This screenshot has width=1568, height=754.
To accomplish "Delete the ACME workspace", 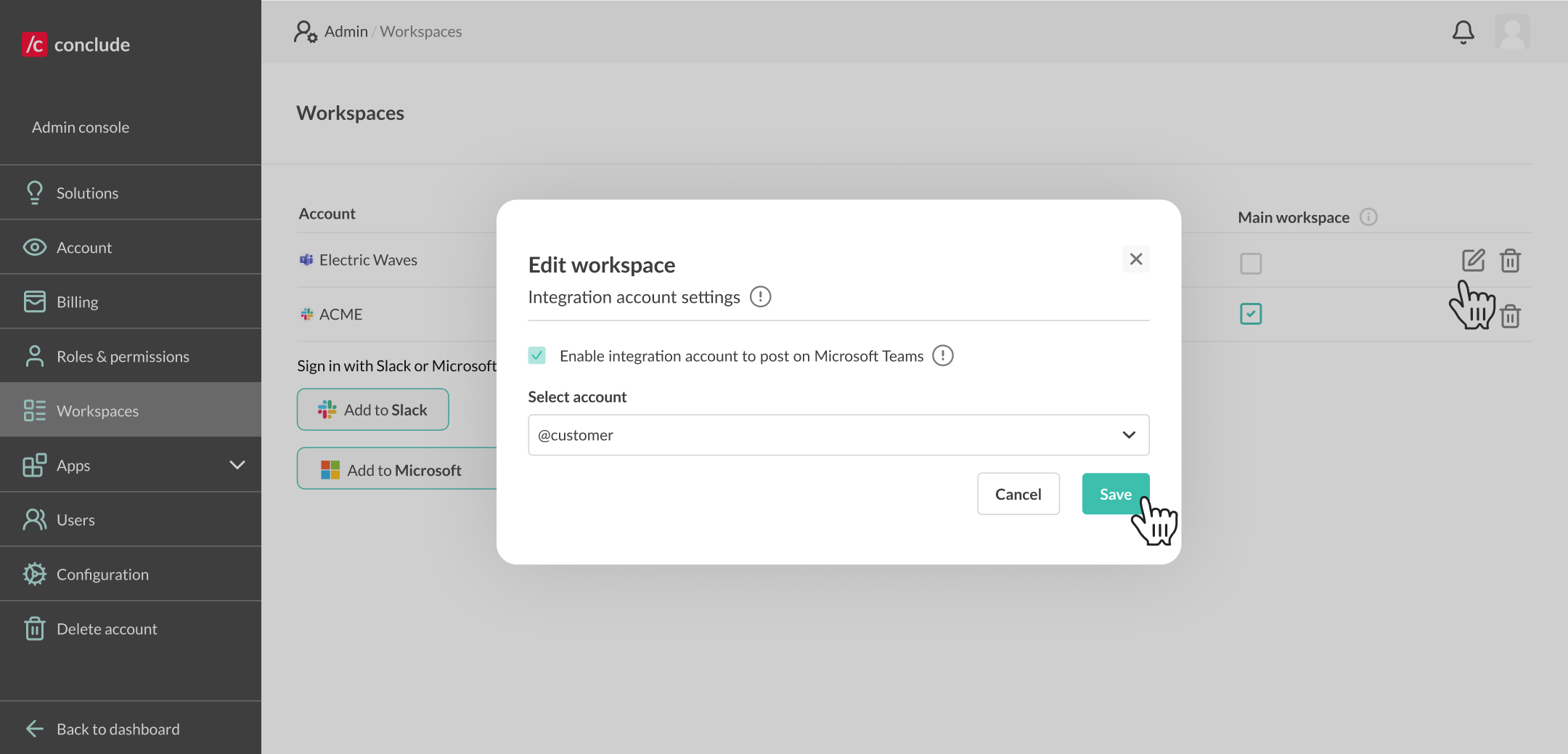I will pyautogui.click(x=1510, y=315).
